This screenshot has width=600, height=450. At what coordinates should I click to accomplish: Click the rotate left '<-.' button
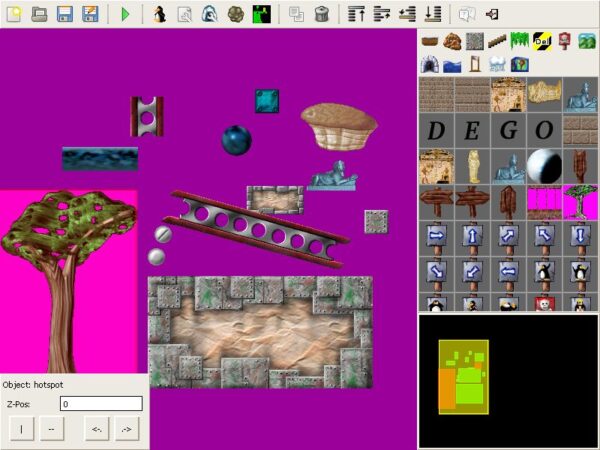click(97, 430)
